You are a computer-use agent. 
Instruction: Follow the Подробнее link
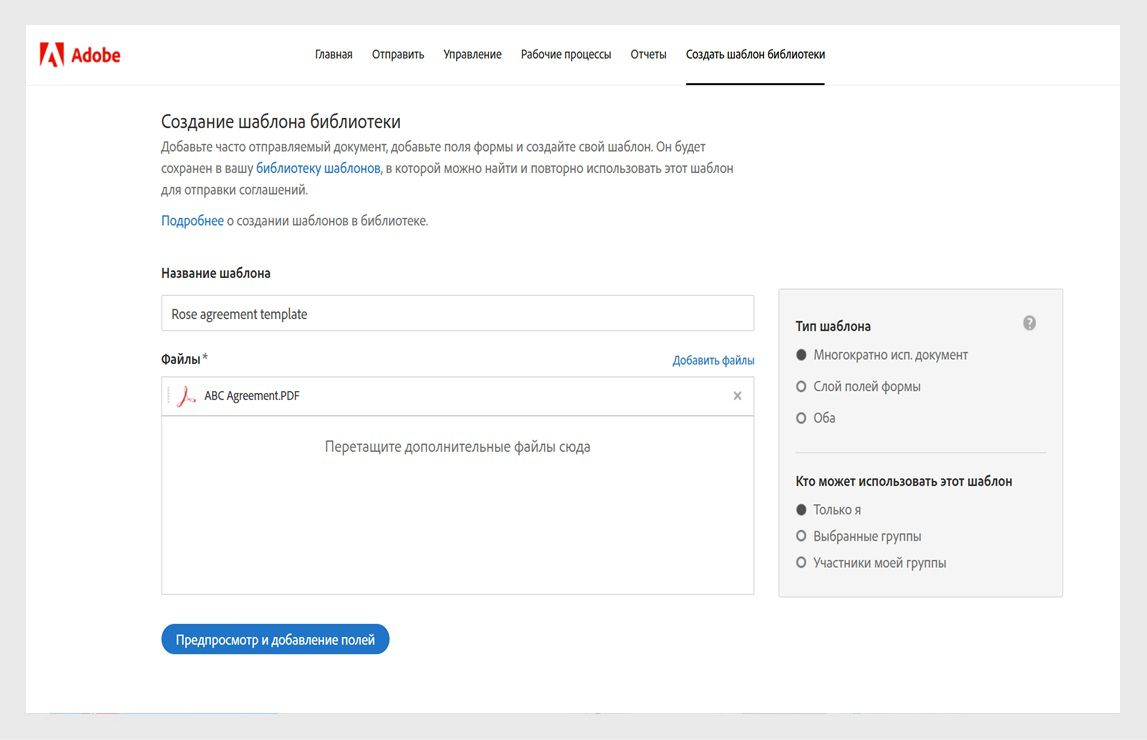pos(192,221)
